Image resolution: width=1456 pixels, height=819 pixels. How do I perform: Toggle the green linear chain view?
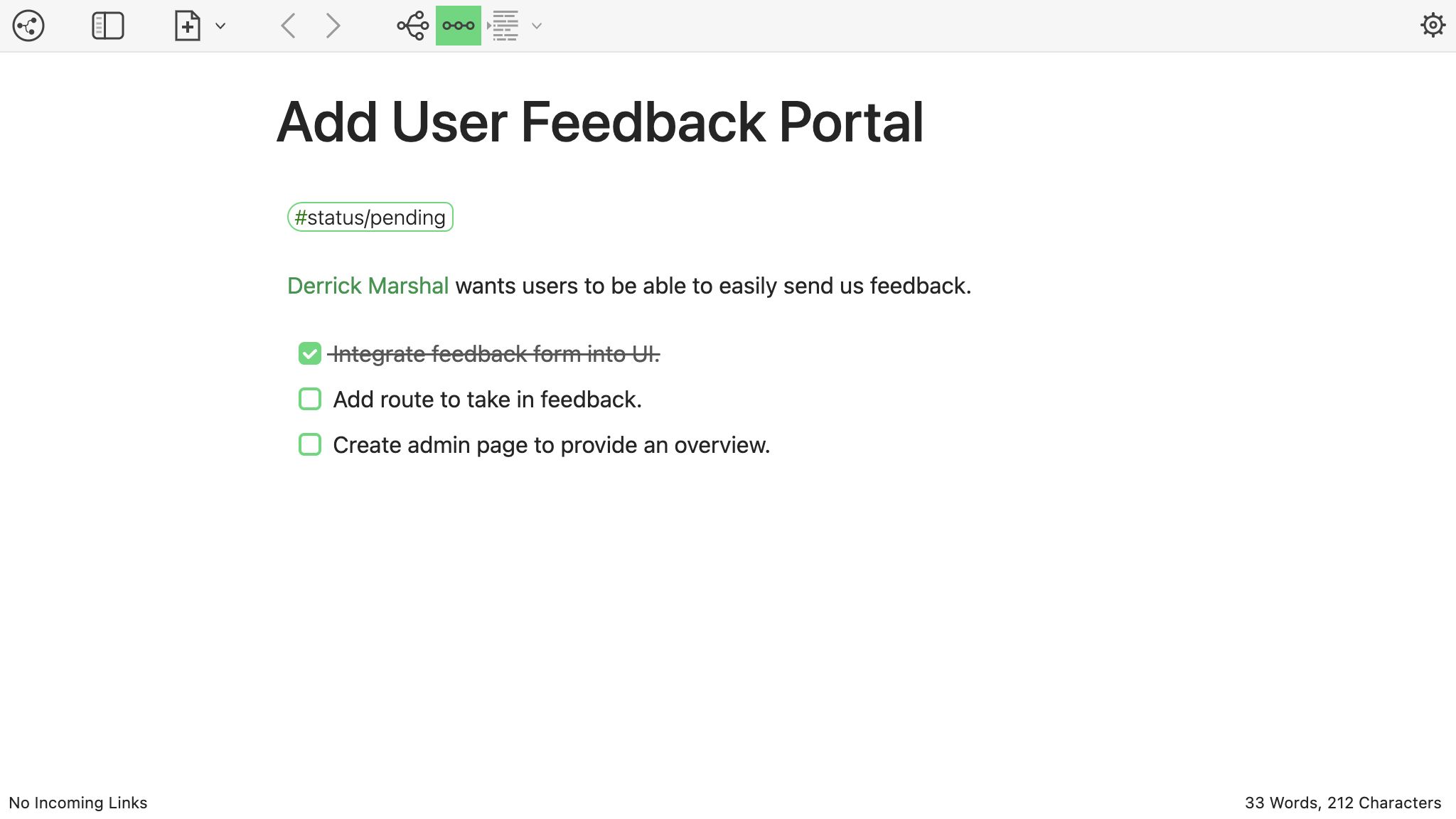coord(458,26)
